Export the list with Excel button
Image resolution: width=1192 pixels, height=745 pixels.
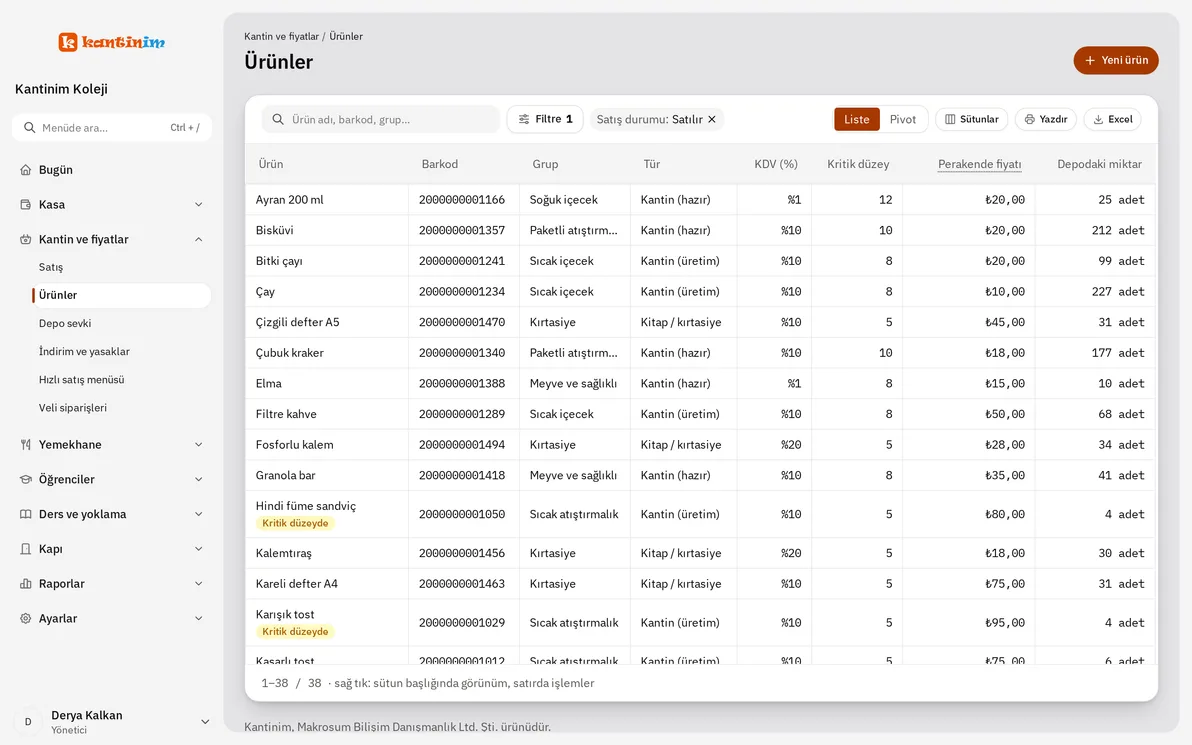[x=1112, y=119]
